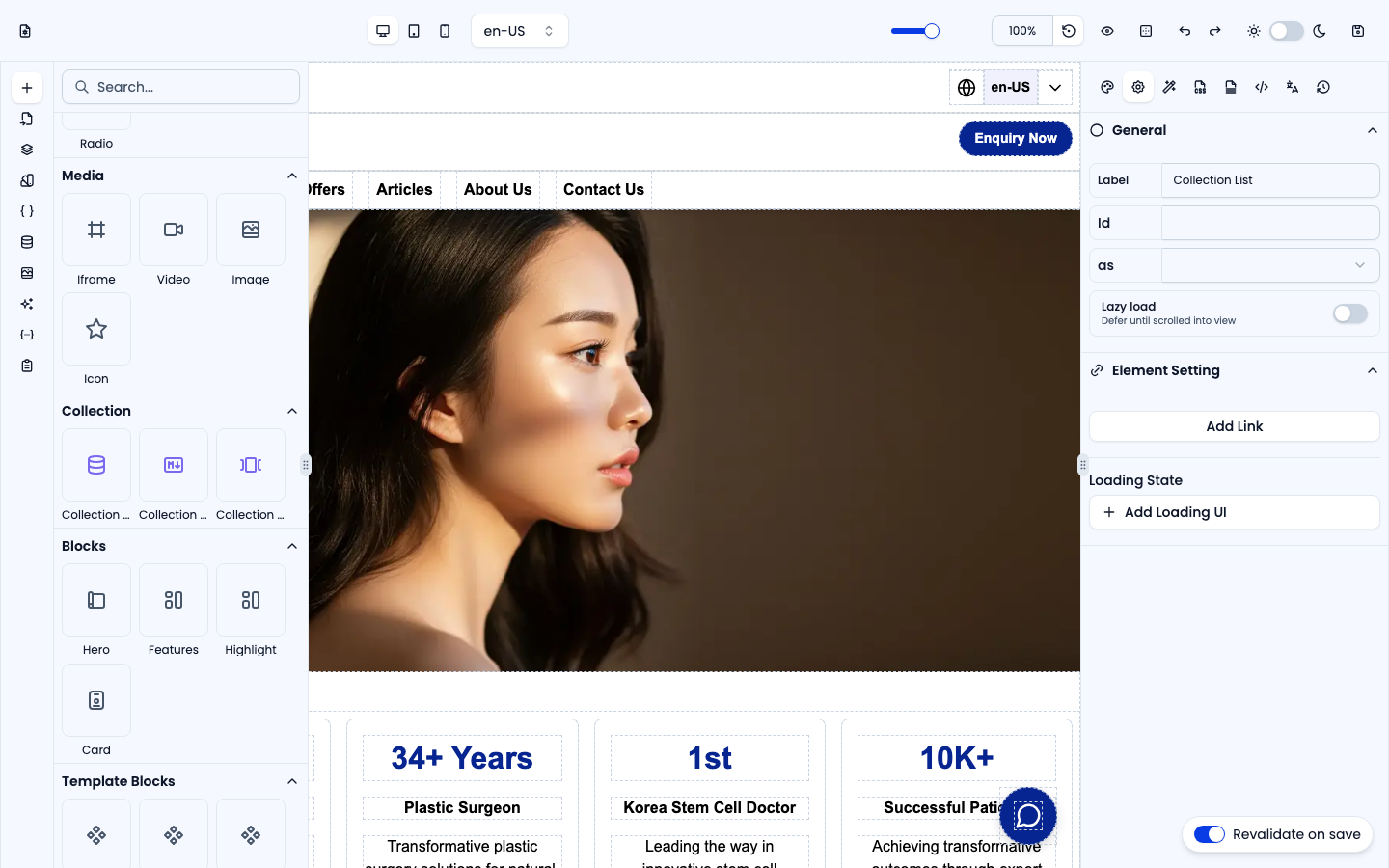Select the Video media element
The image size is (1389, 868).
[x=174, y=230]
